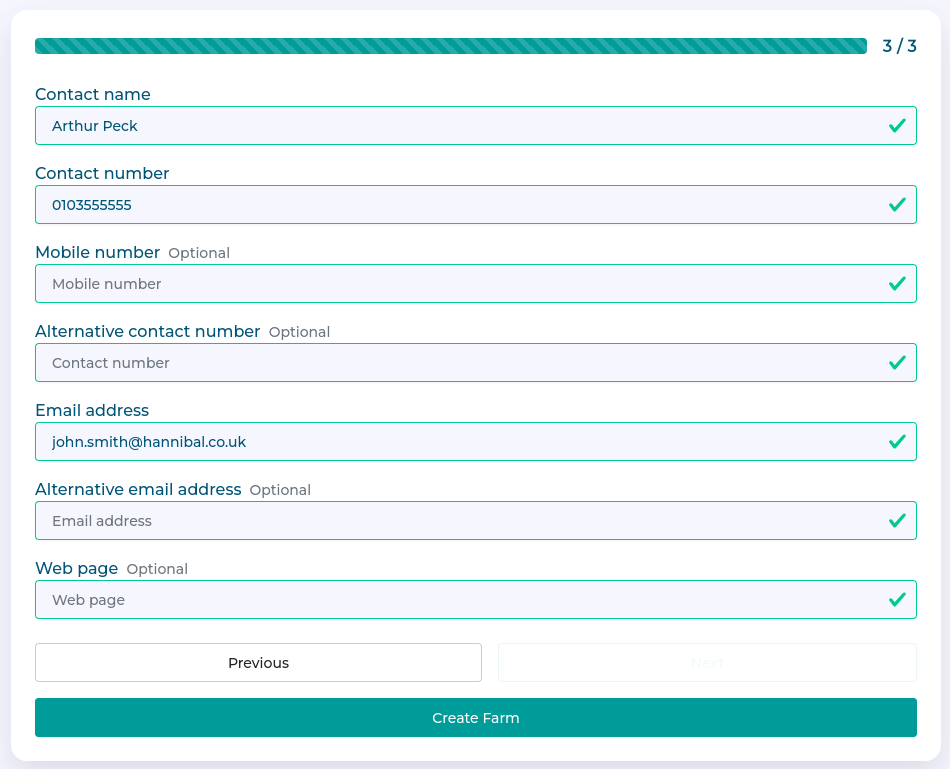
Task: Click the checkmark in Alternative contact number field
Action: click(x=897, y=363)
